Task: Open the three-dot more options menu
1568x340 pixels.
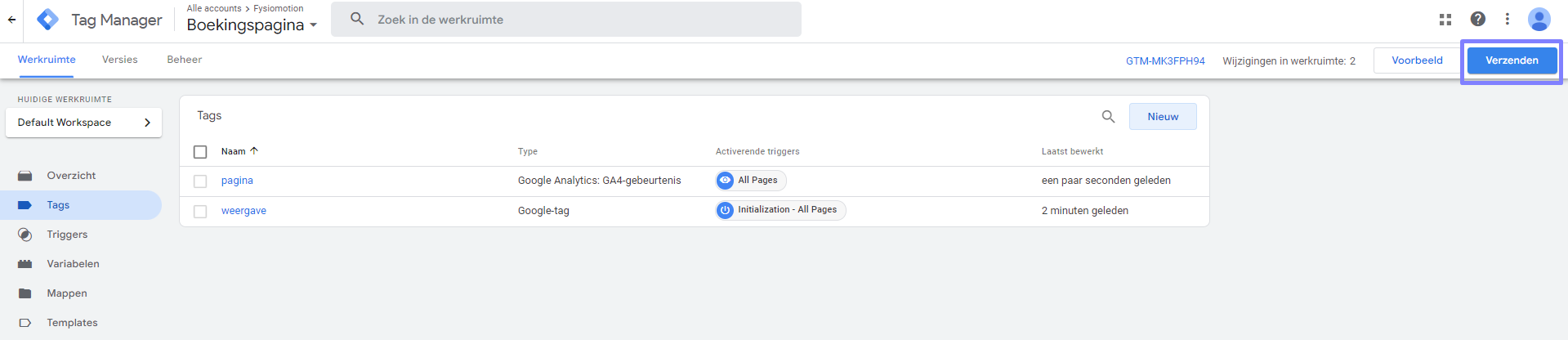Action: [x=1508, y=19]
